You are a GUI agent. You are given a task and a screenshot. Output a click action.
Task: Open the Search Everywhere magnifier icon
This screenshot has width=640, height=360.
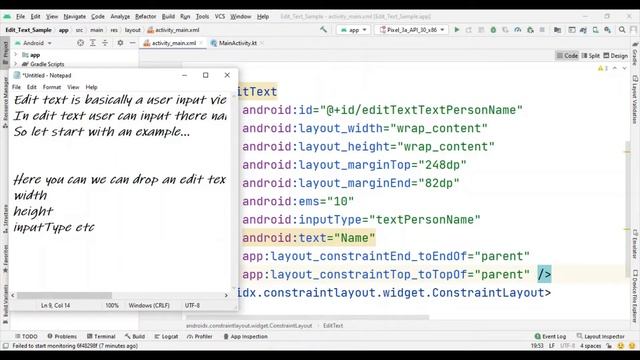point(622,30)
